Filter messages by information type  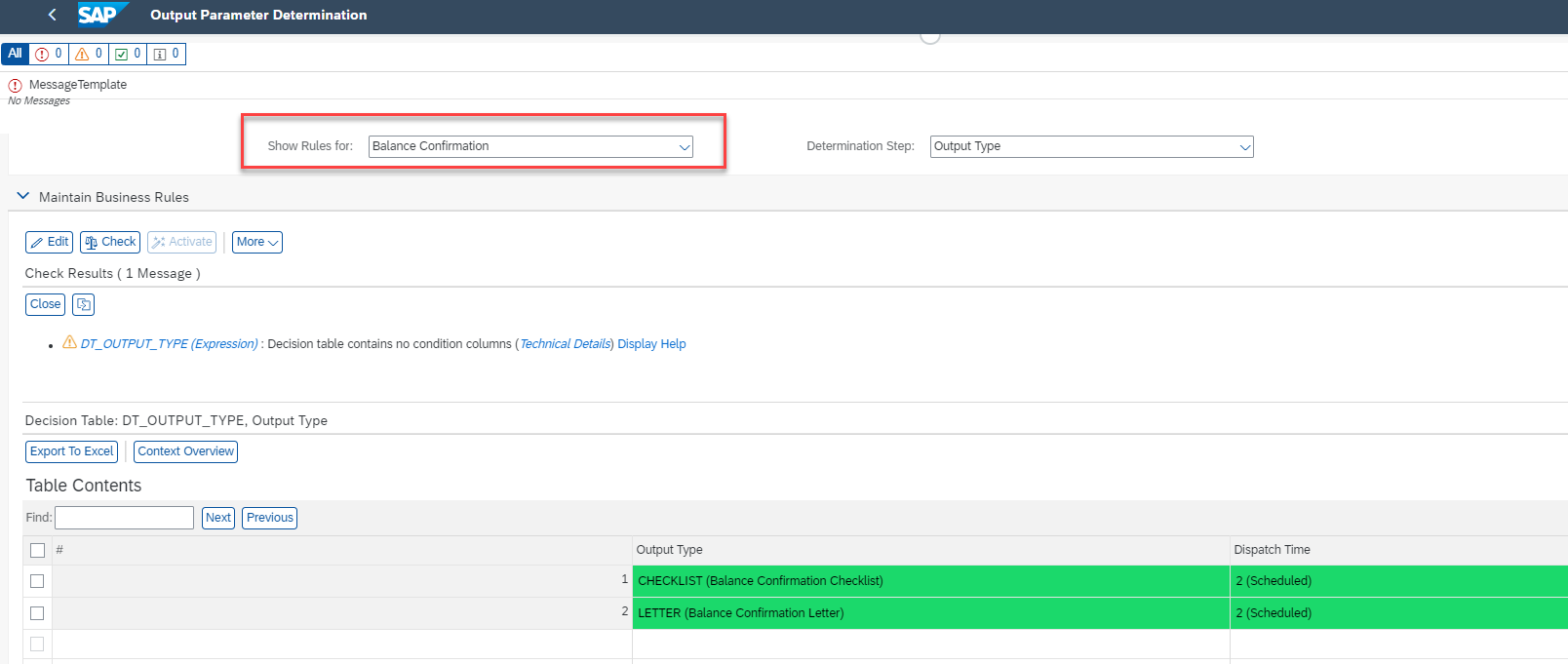tap(167, 54)
